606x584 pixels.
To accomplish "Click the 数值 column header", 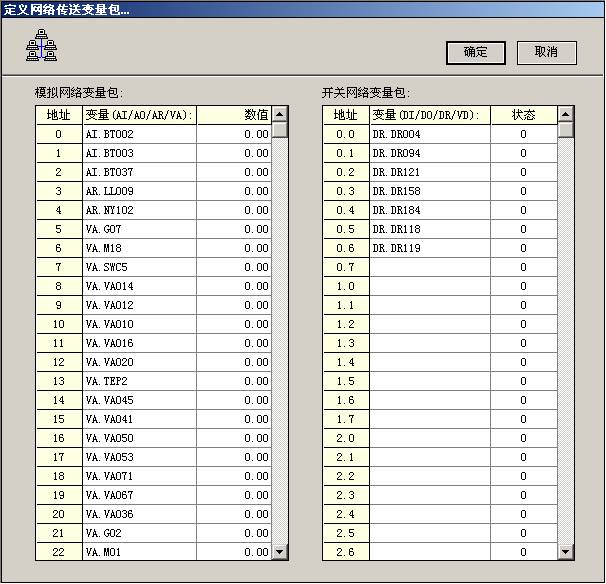I will point(233,115).
